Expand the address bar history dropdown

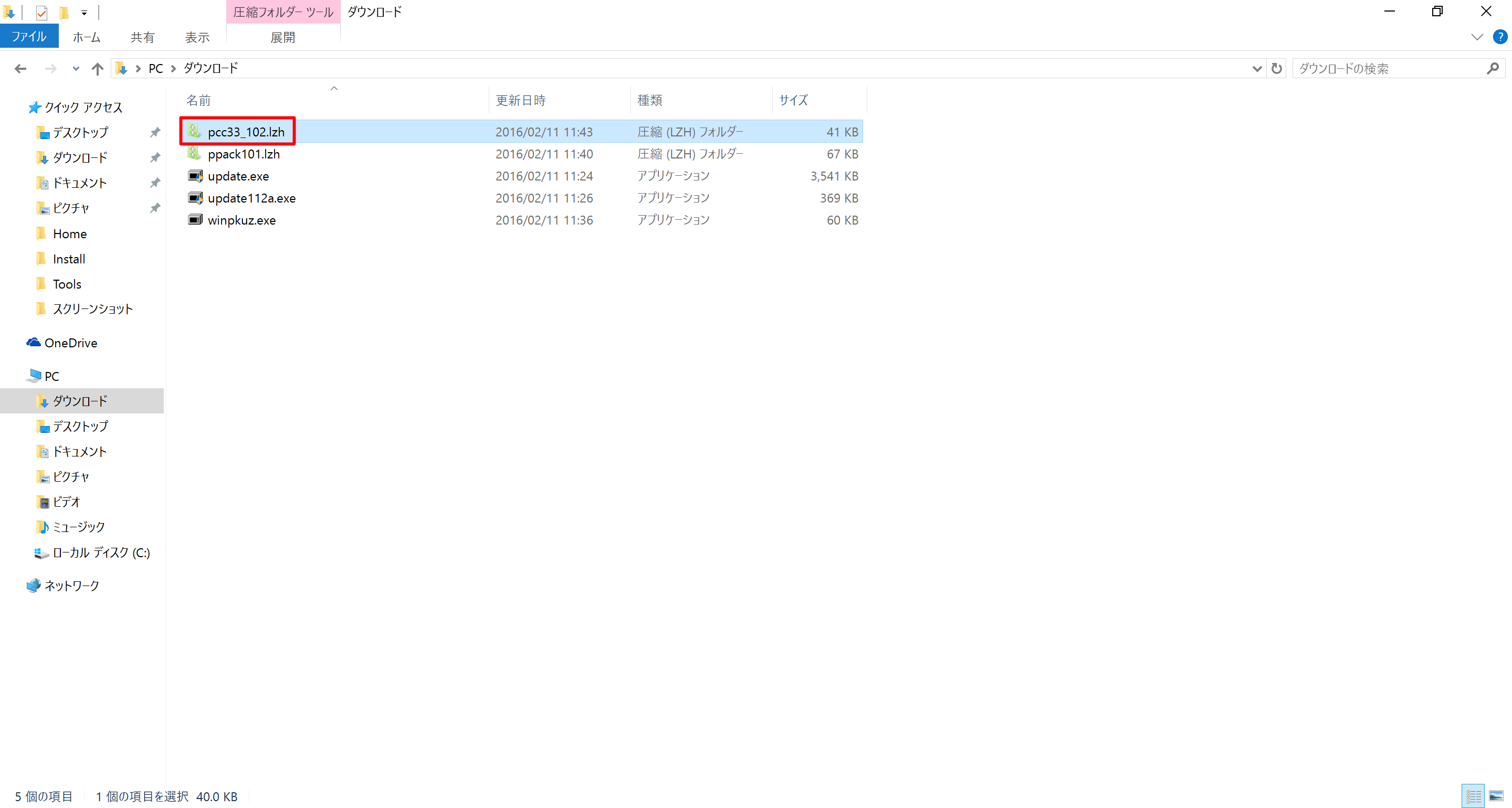tap(1256, 69)
